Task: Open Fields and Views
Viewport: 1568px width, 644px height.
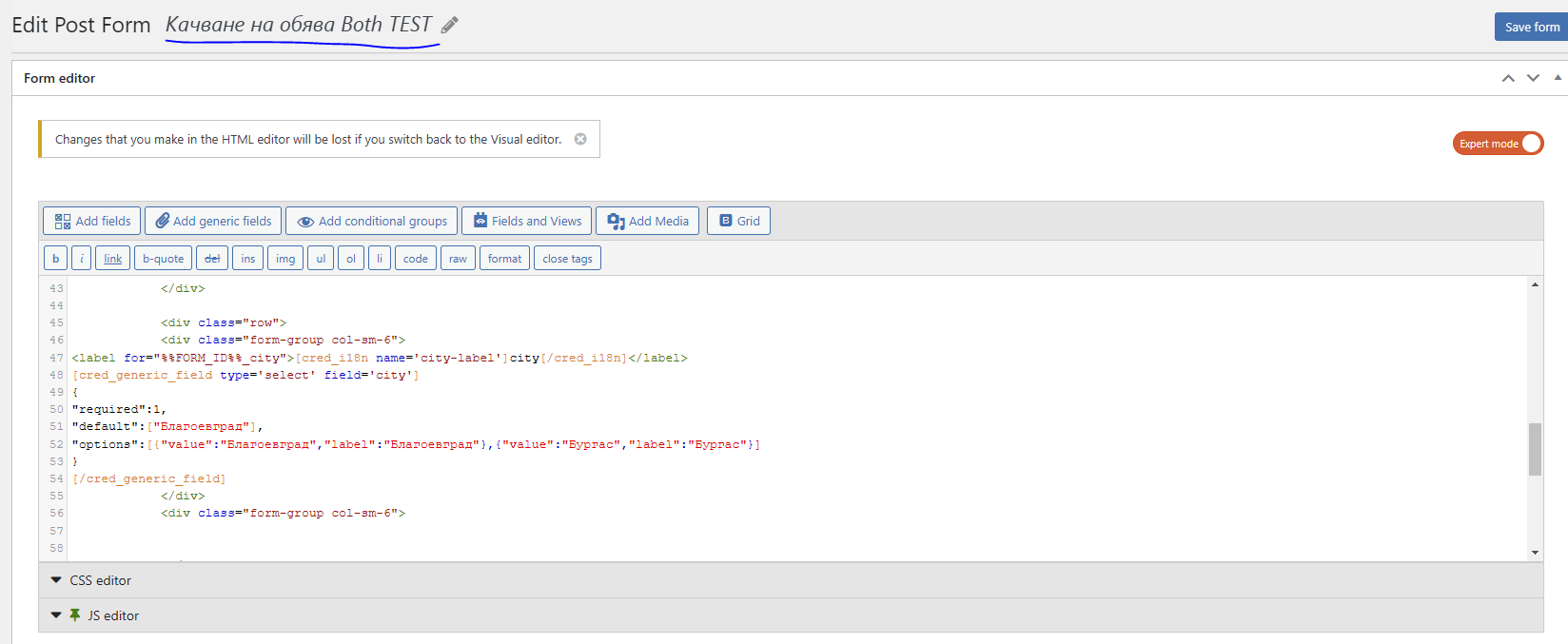Action: 526,221
